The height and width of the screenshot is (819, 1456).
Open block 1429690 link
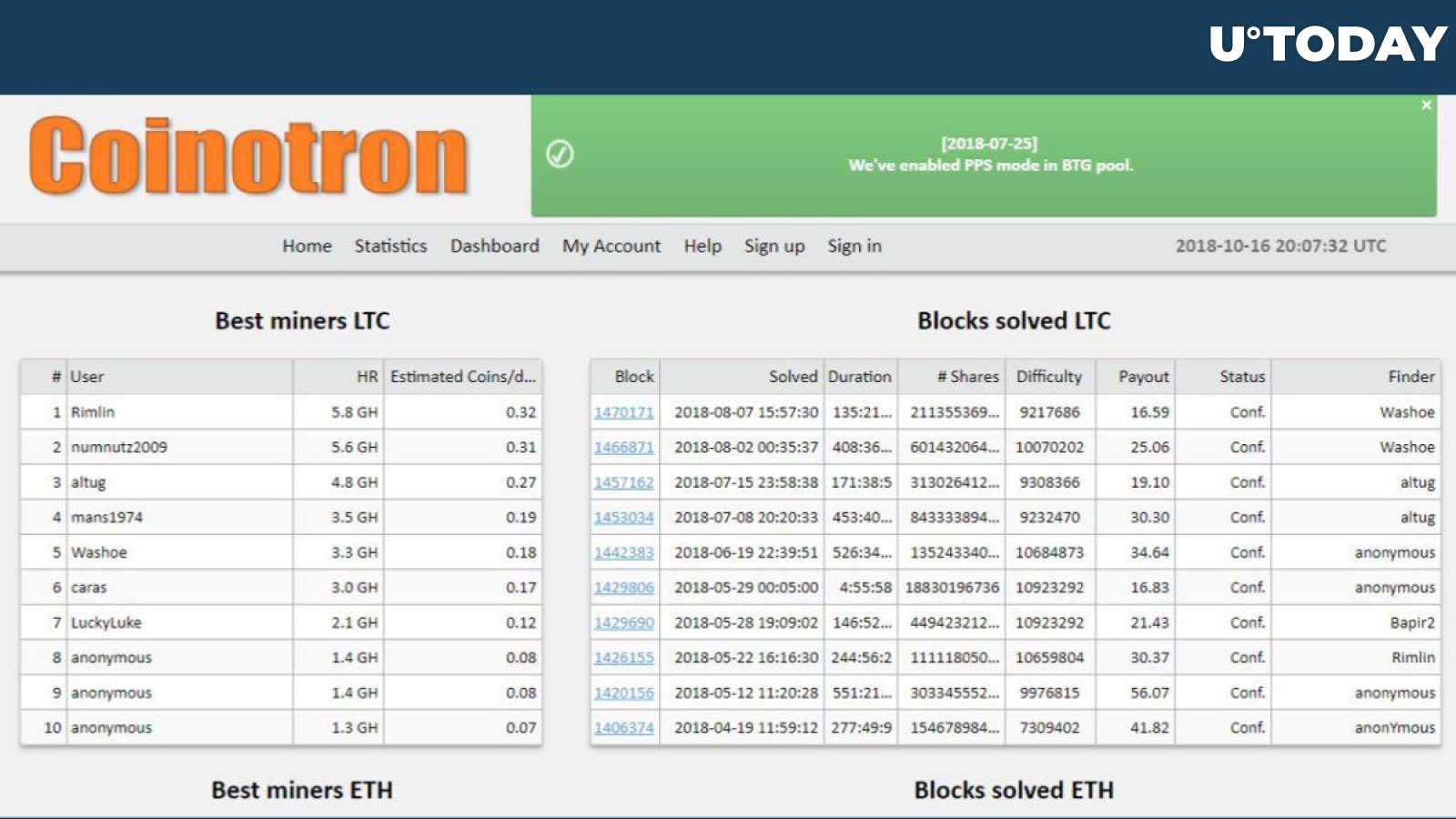624,622
